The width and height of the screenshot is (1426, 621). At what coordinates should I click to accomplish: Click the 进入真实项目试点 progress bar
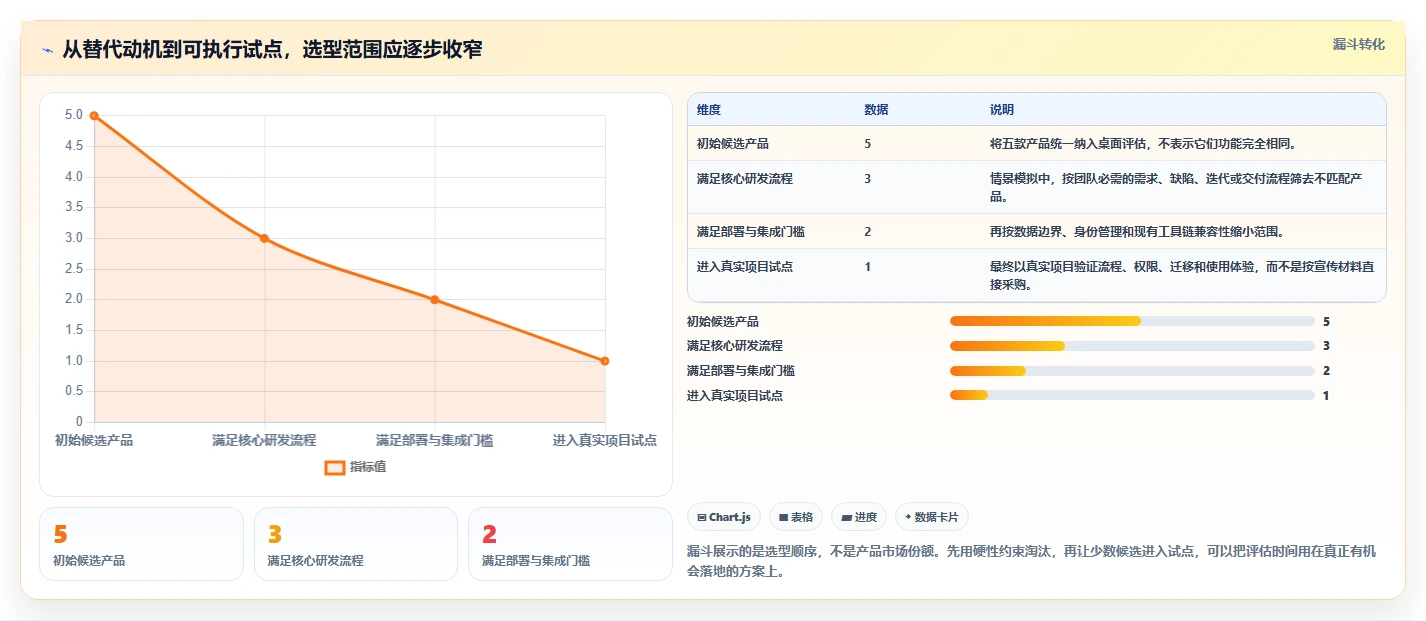pos(1132,395)
